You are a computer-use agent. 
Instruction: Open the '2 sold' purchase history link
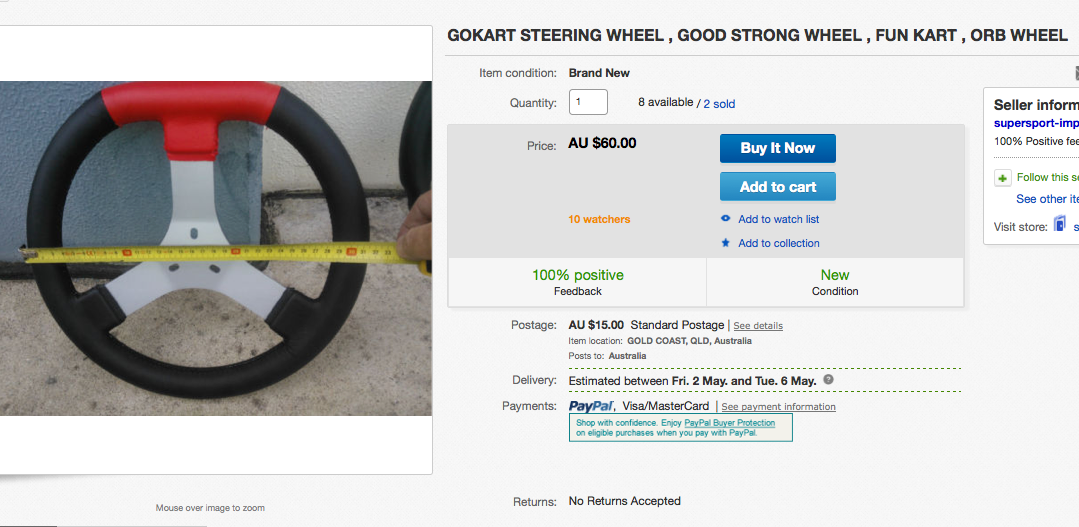click(x=719, y=103)
